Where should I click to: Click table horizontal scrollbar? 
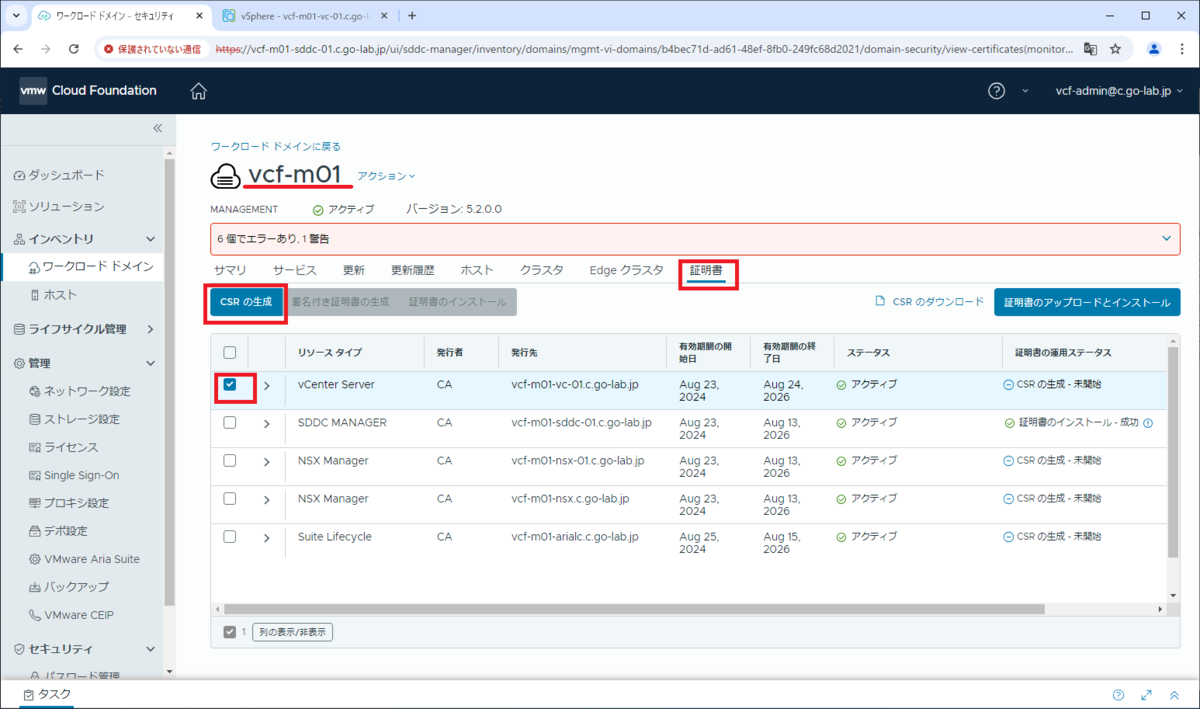(x=634, y=609)
